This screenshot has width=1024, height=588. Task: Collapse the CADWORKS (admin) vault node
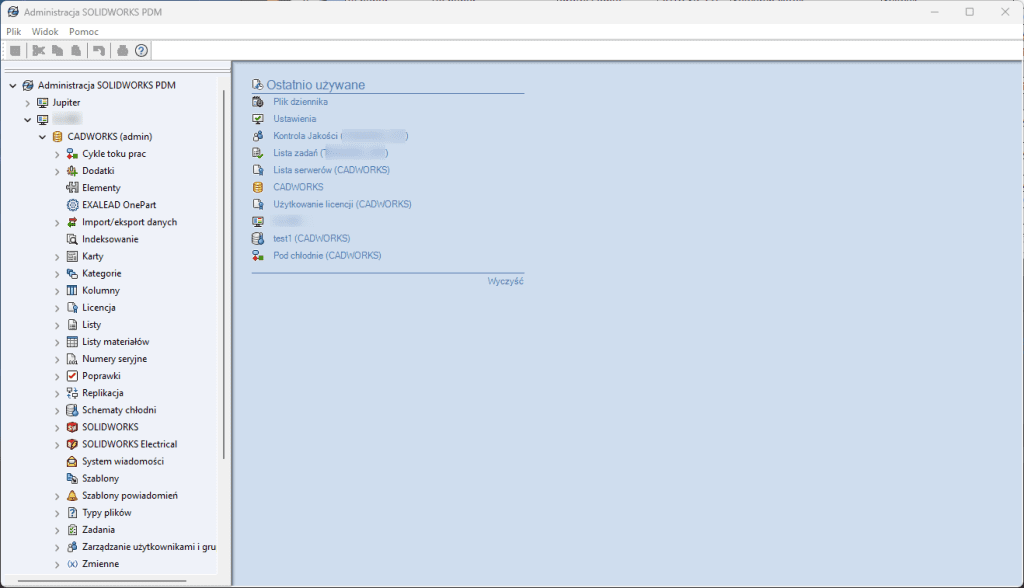pyautogui.click(x=42, y=137)
